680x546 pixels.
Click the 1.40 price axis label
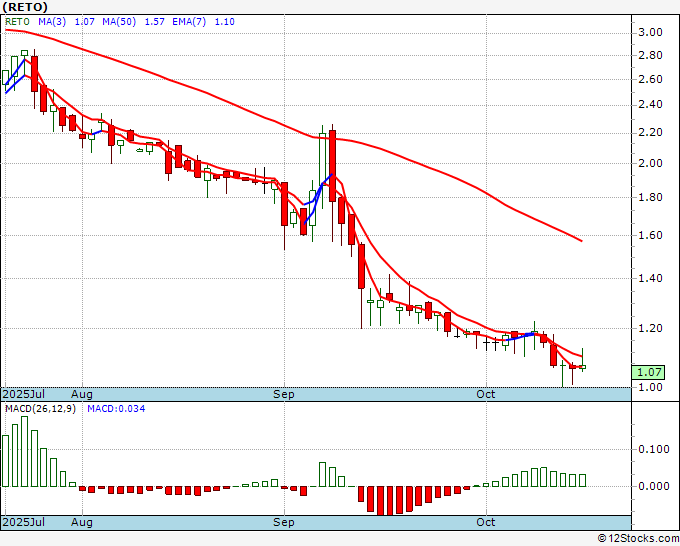(x=650, y=278)
